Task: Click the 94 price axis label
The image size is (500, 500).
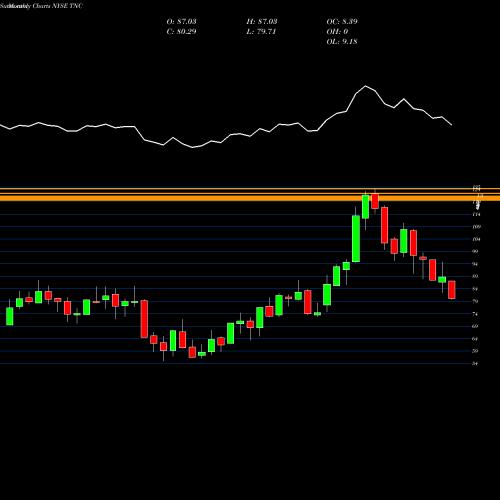Action: point(475,264)
